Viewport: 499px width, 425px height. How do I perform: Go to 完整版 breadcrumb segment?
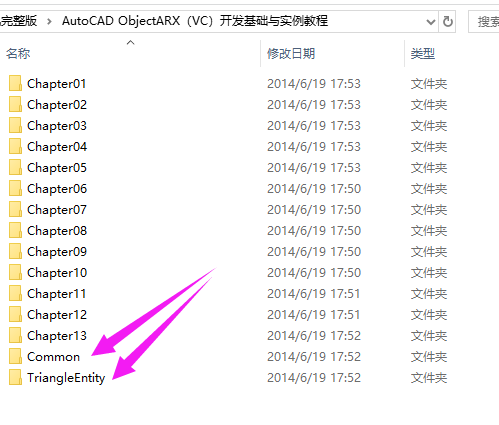point(18,21)
